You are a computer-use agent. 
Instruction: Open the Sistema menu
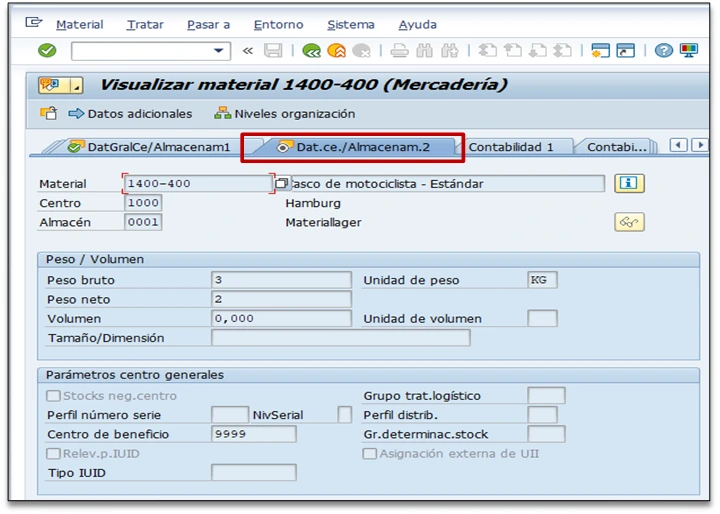click(x=351, y=24)
